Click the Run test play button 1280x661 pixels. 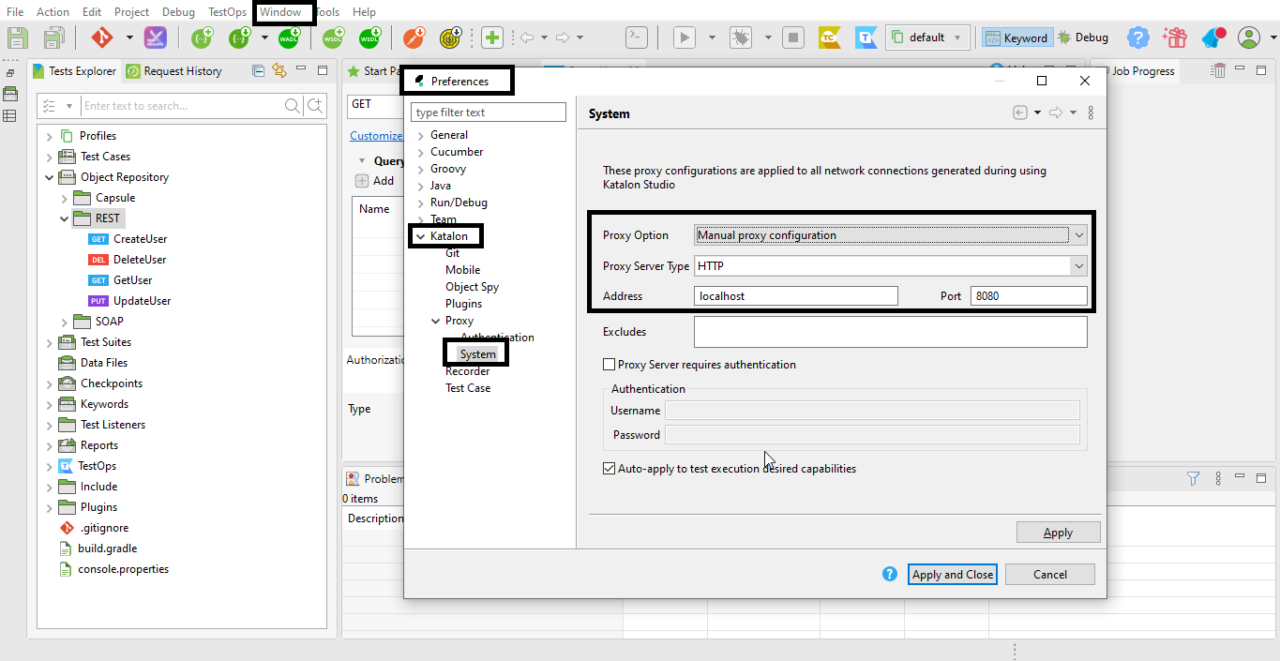click(x=684, y=38)
